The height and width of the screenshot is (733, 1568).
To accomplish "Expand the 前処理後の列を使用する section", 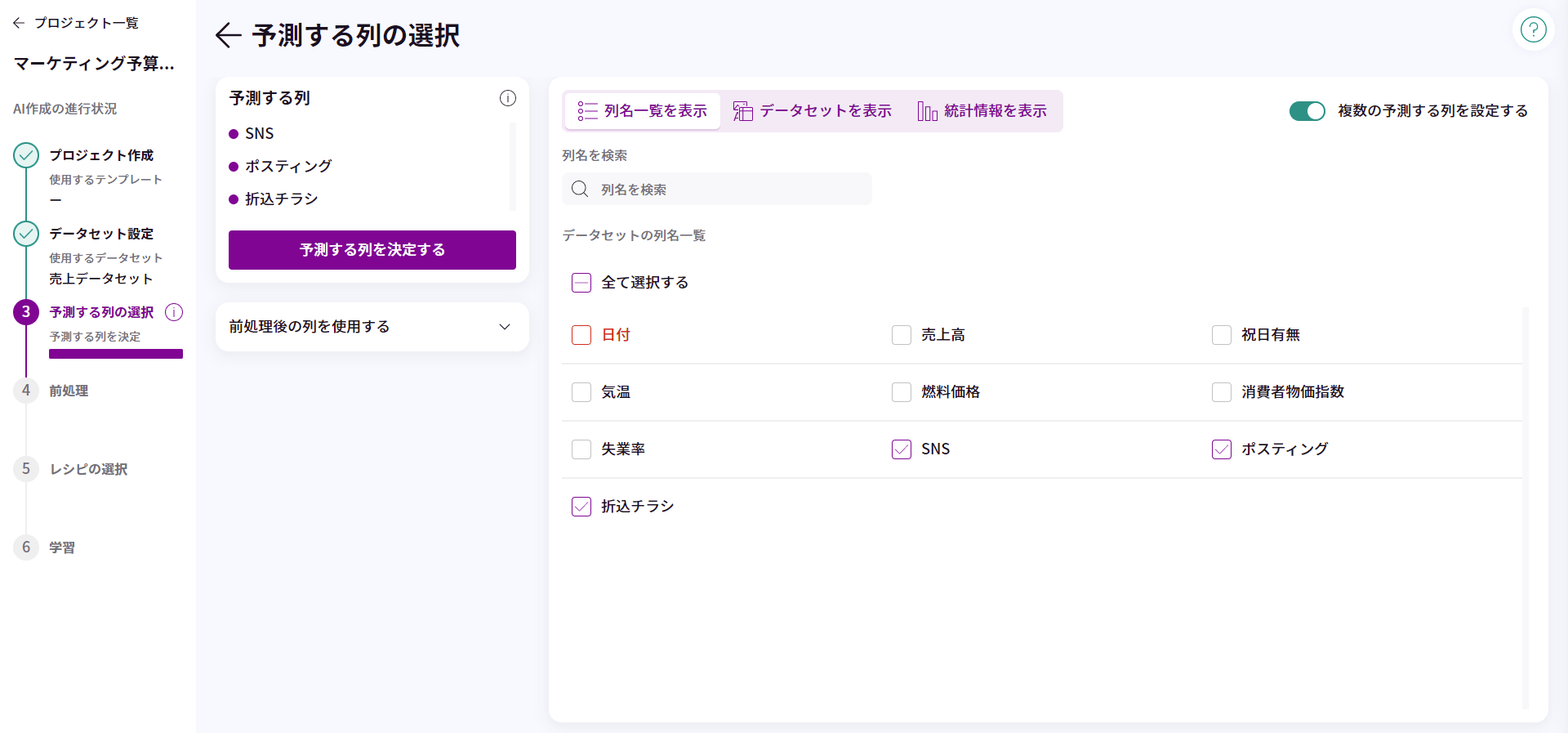I will coord(372,327).
